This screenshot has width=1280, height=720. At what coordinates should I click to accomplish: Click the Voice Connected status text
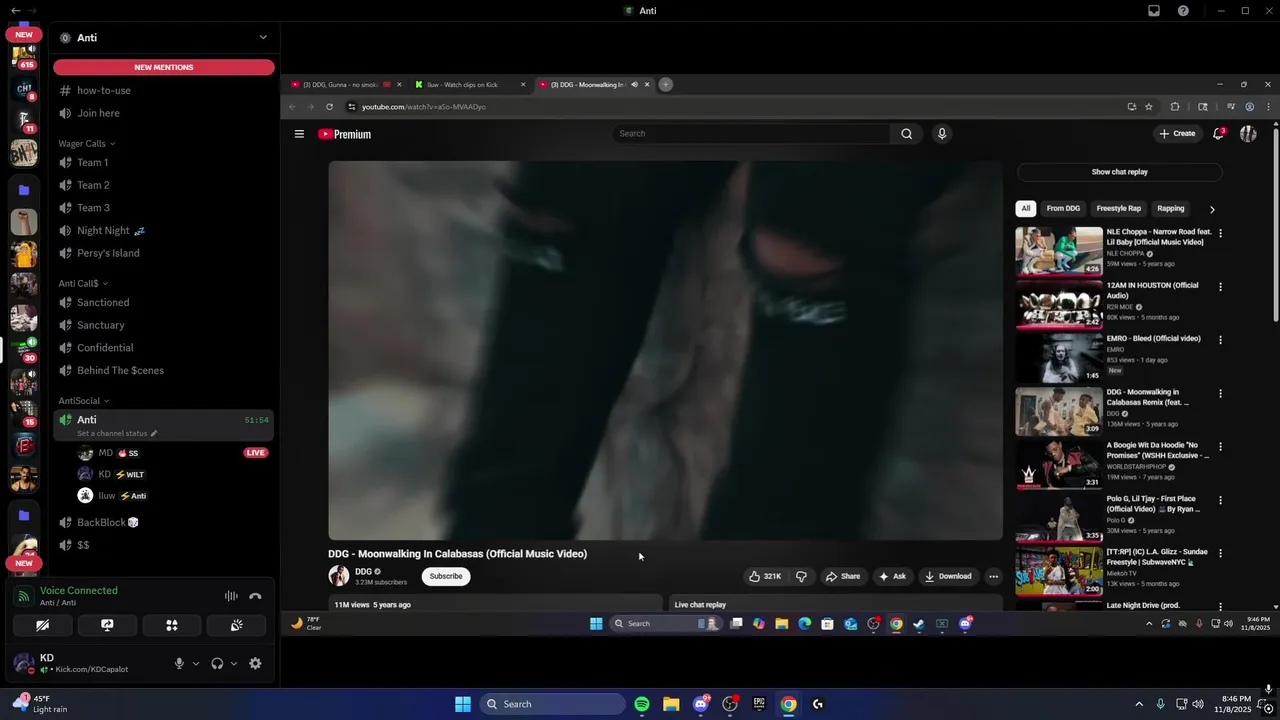[79, 590]
